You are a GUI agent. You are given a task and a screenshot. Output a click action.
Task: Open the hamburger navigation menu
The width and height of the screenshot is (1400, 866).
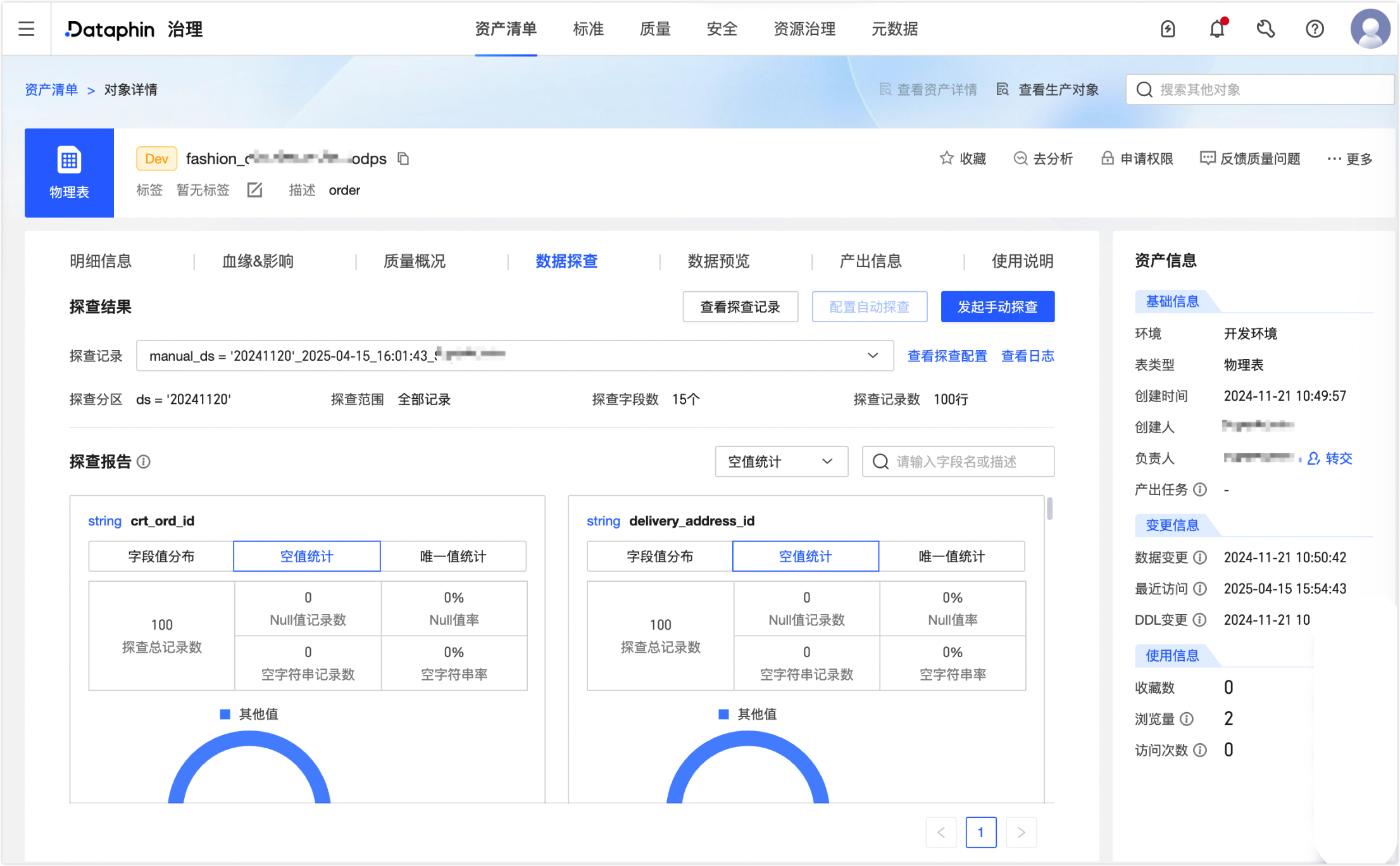click(x=26, y=28)
